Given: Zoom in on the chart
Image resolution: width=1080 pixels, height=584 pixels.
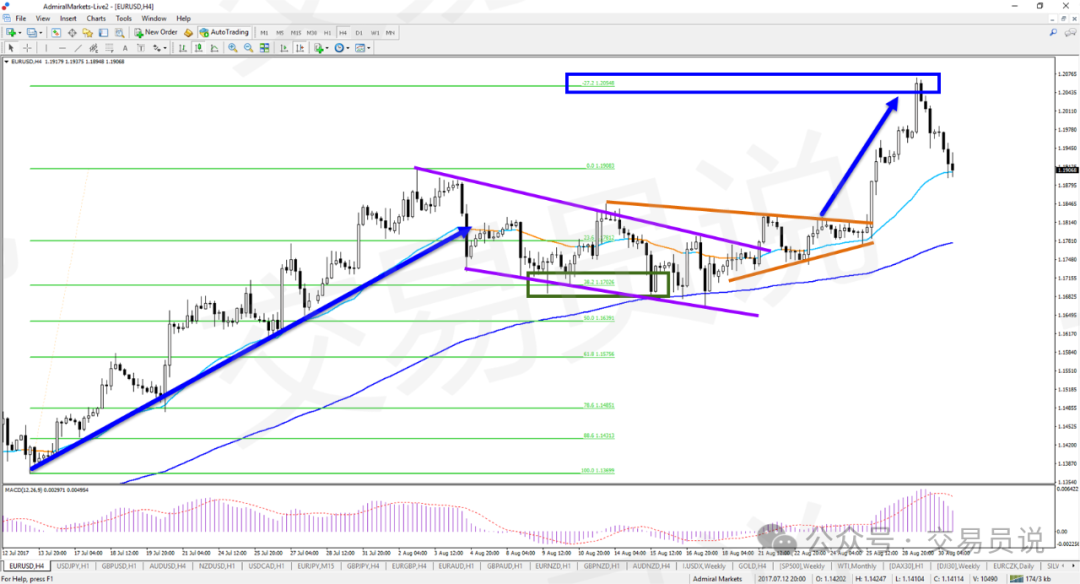Looking at the screenshot, I should pos(233,48).
